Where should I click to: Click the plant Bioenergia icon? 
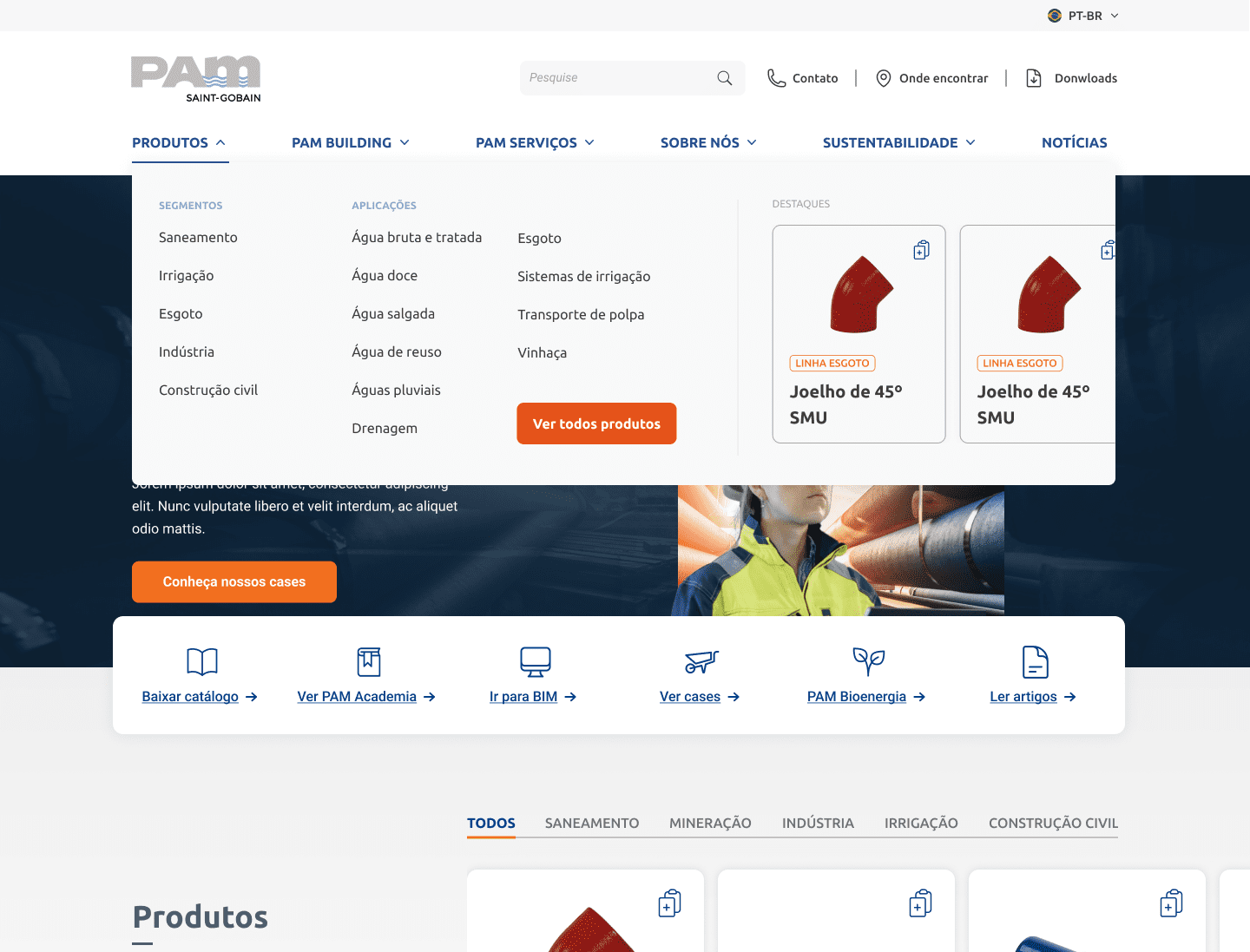868,661
